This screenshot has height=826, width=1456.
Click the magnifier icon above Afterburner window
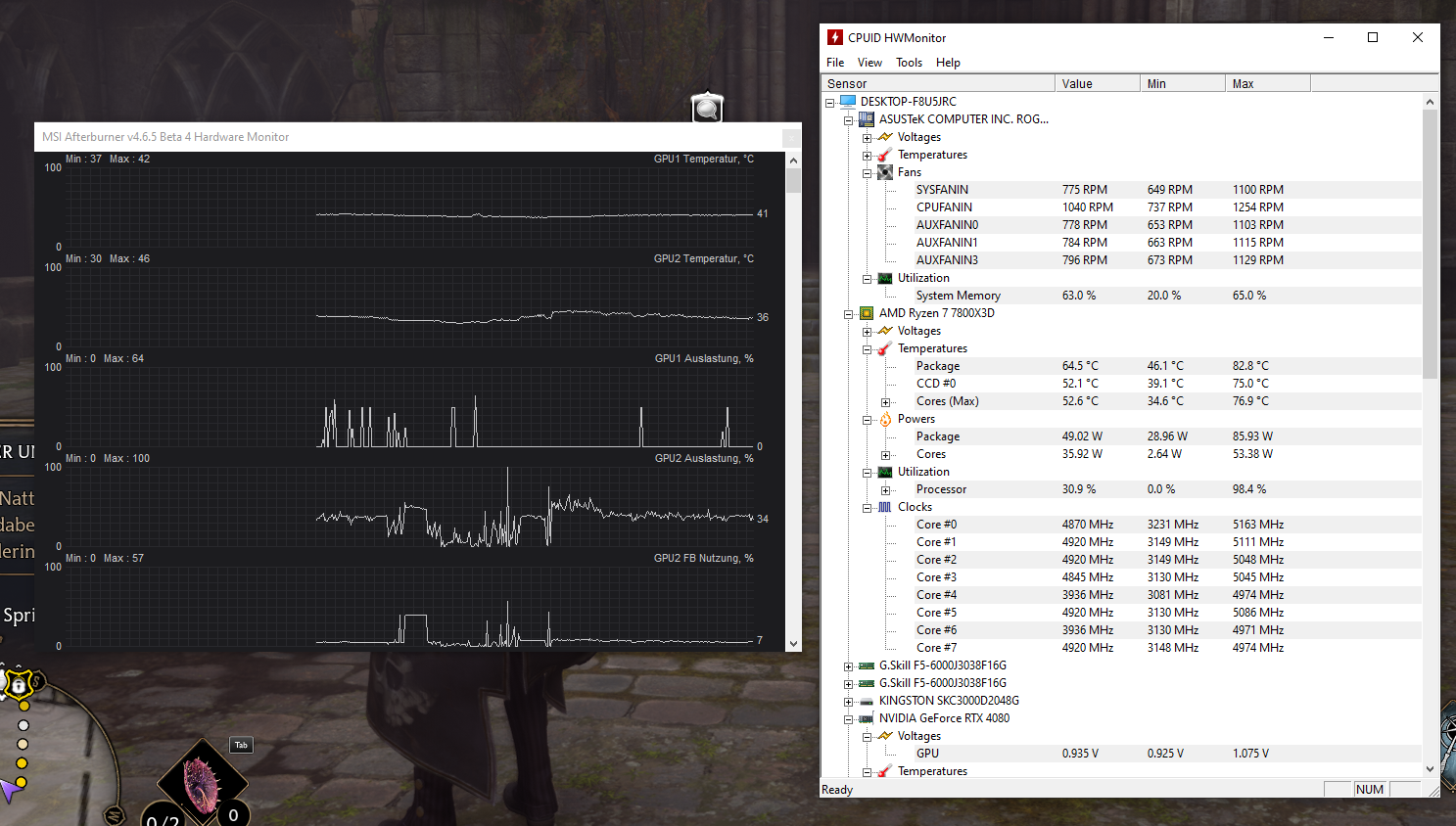pos(707,108)
